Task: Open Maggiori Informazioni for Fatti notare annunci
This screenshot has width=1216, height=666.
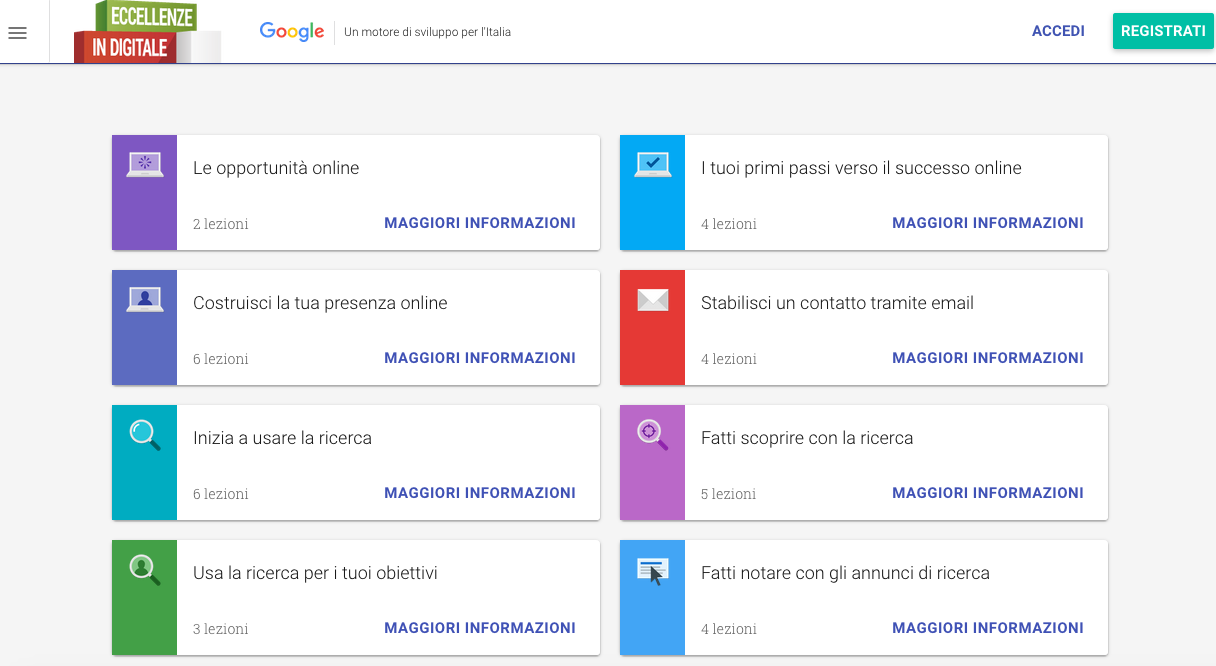Action: tap(988, 628)
